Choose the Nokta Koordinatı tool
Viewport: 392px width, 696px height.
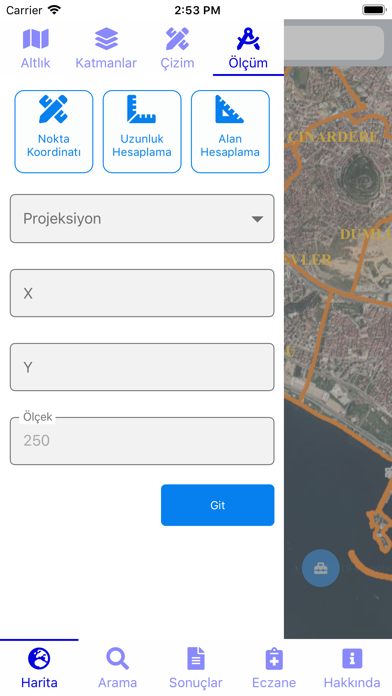click(x=54, y=131)
